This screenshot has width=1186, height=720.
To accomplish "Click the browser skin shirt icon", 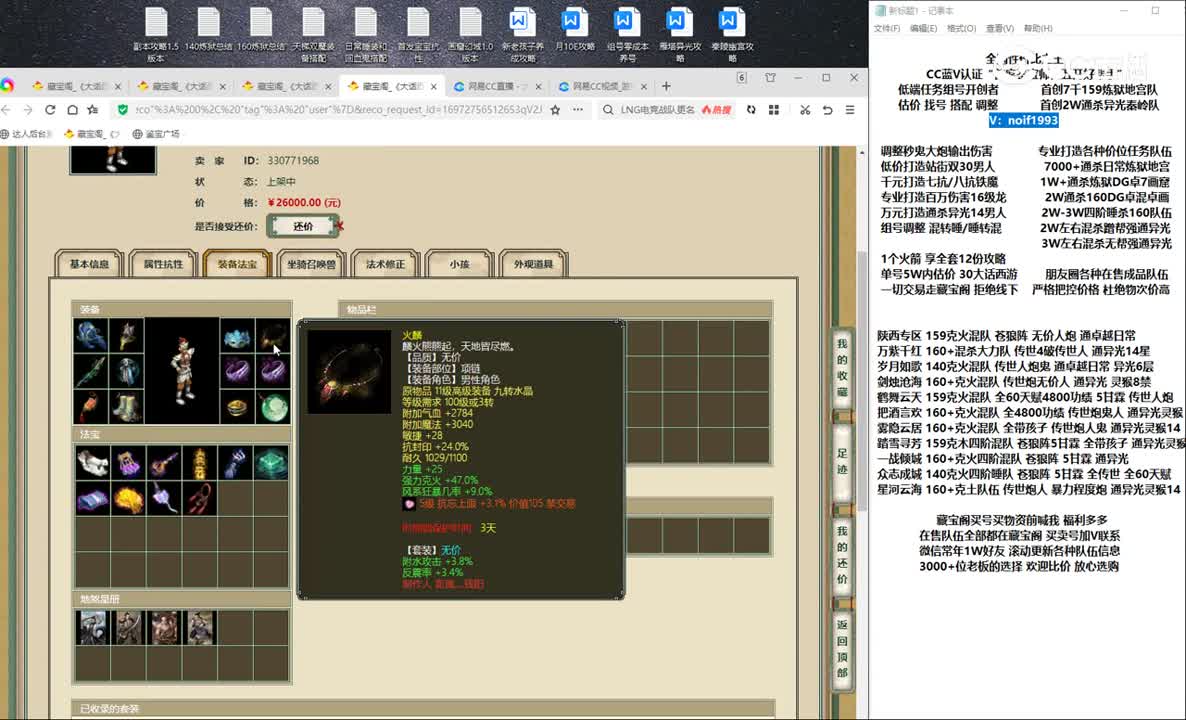I will pyautogui.click(x=770, y=78).
